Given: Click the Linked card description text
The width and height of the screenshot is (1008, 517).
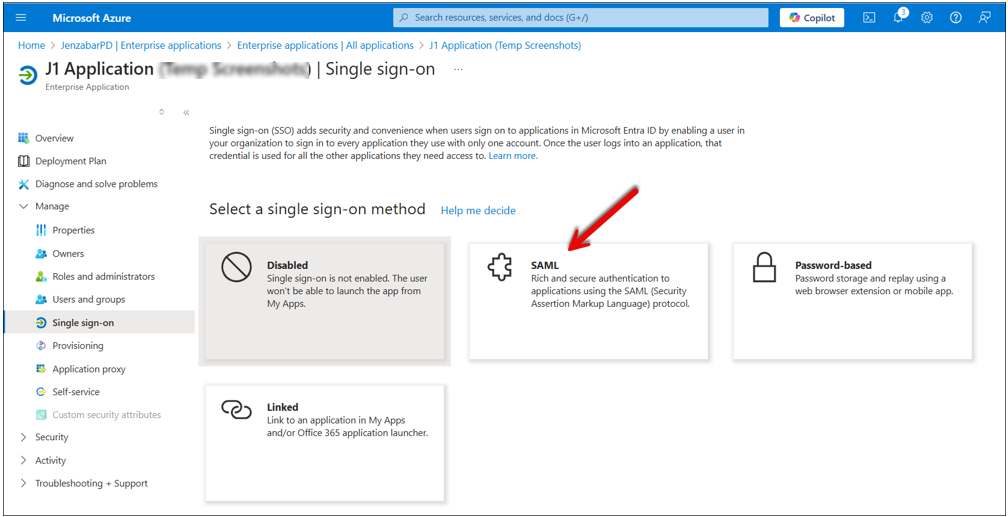Looking at the screenshot, I should click(347, 427).
